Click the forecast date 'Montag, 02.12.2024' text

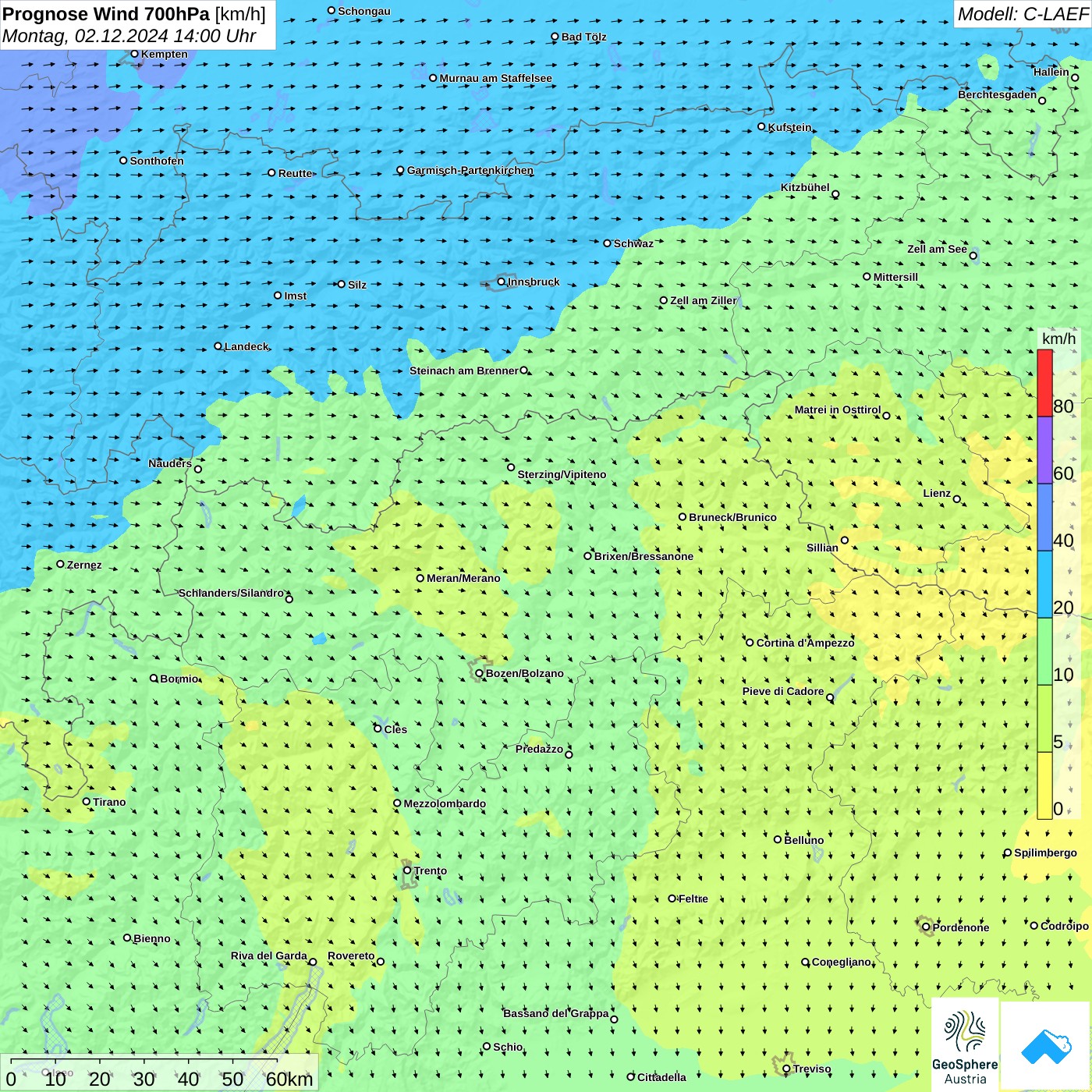point(86,36)
